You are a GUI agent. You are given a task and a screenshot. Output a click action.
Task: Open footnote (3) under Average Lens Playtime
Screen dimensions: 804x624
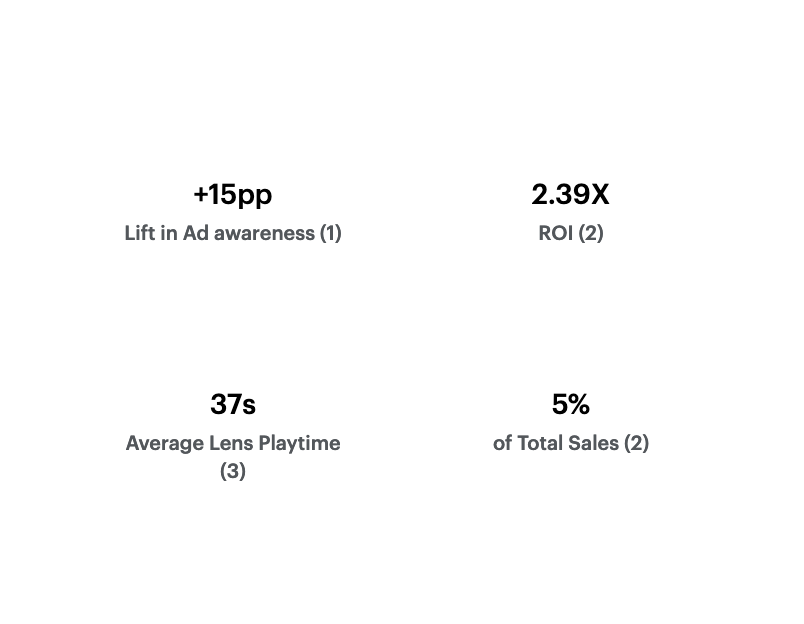click(233, 471)
